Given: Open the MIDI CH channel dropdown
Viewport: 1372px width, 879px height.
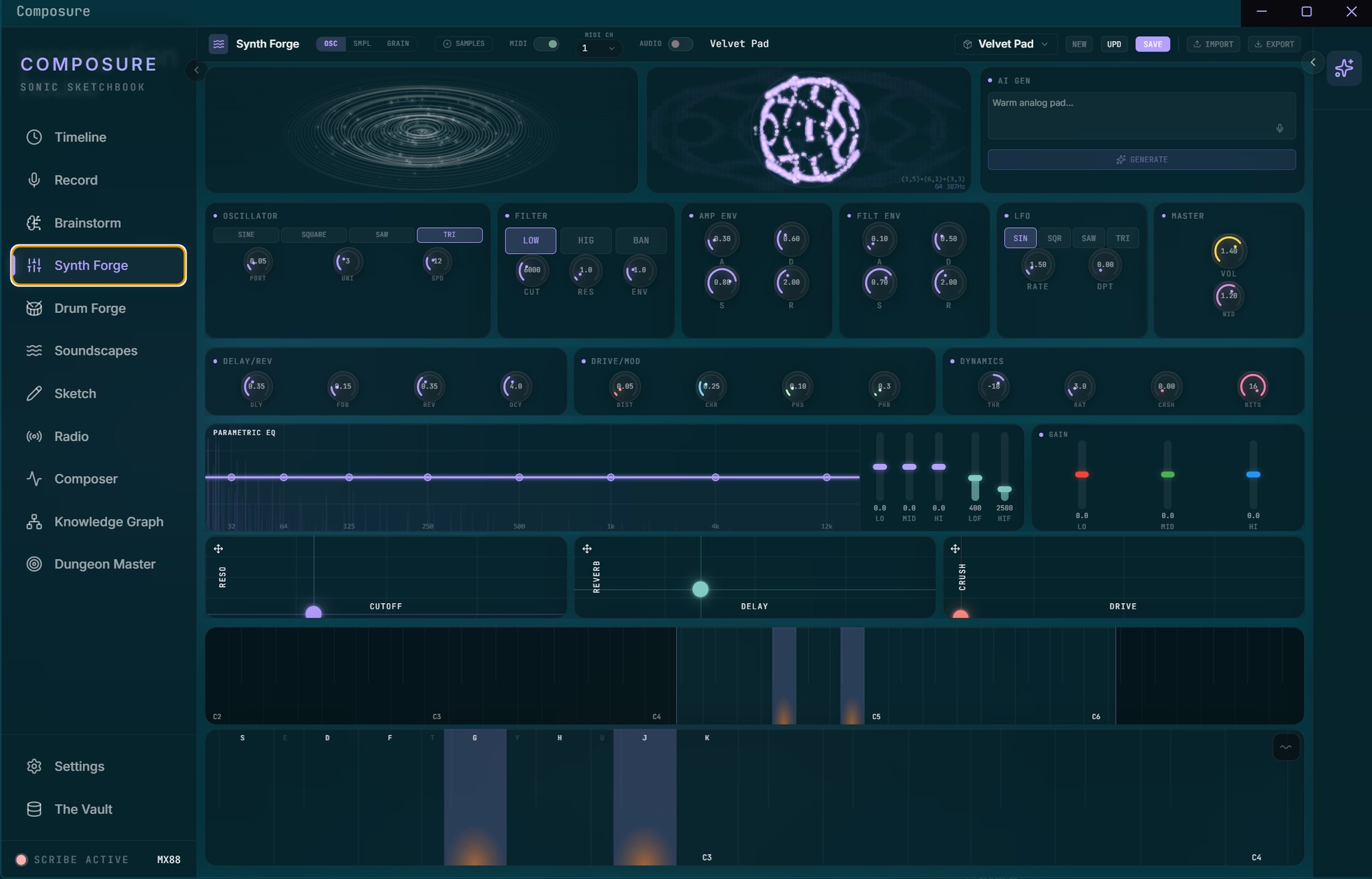Looking at the screenshot, I should (x=598, y=48).
